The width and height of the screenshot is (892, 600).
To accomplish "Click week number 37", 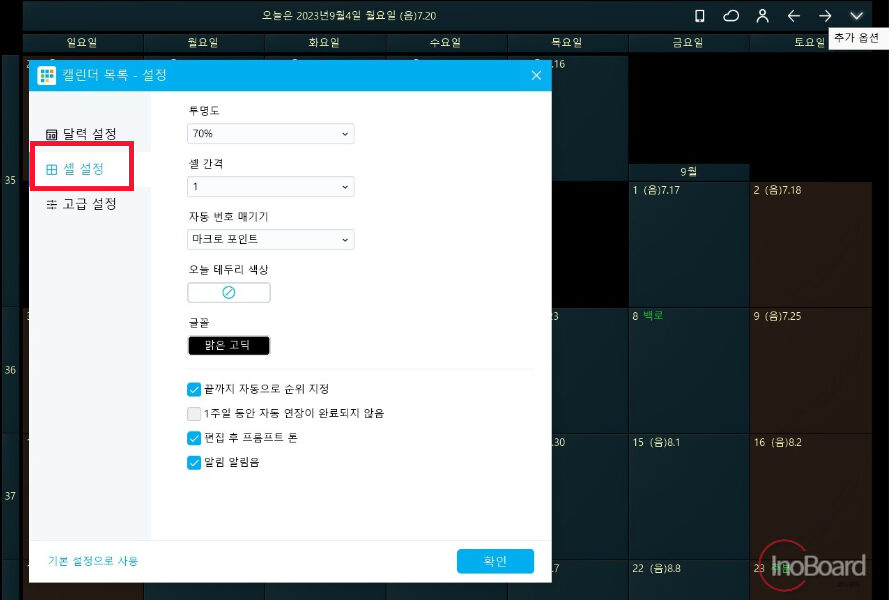I will [10, 496].
